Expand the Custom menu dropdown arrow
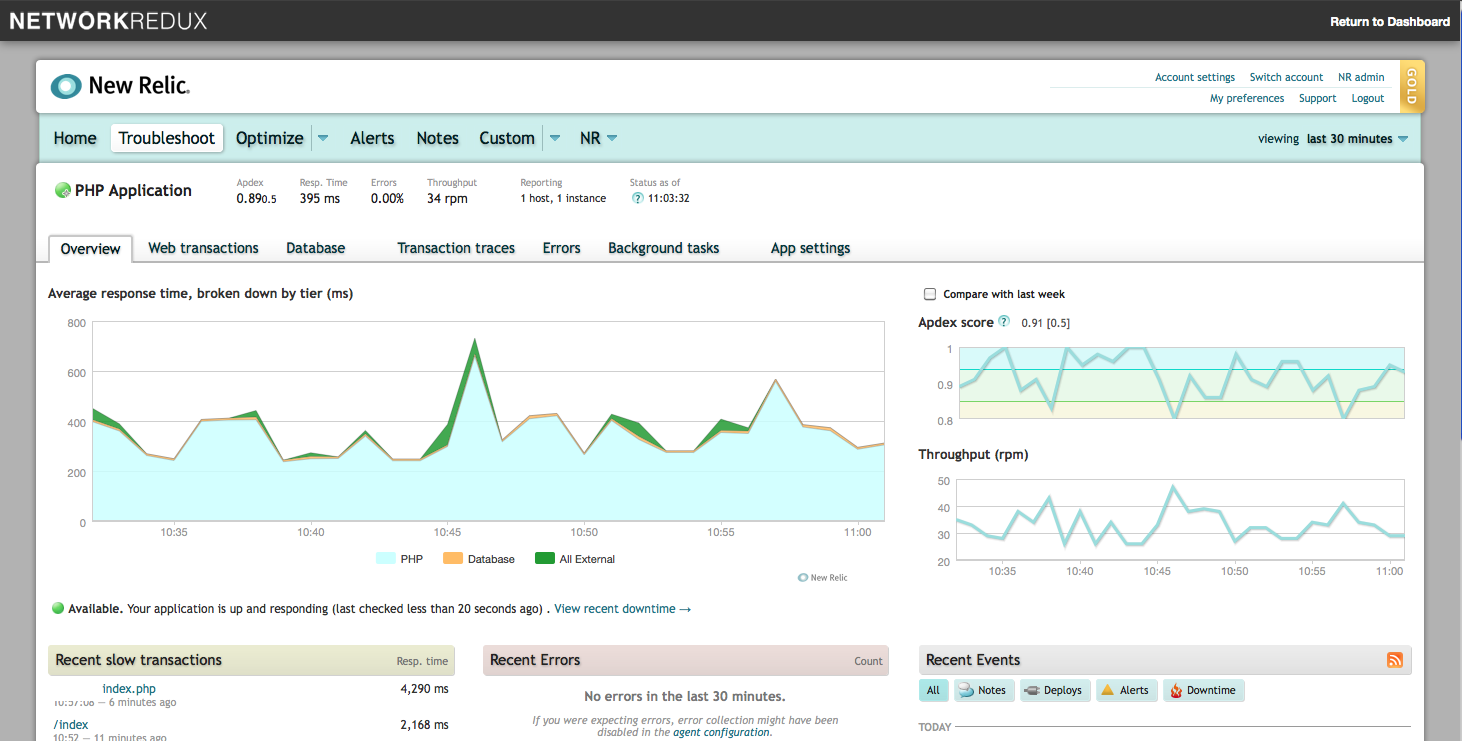1462x741 pixels. (x=555, y=138)
